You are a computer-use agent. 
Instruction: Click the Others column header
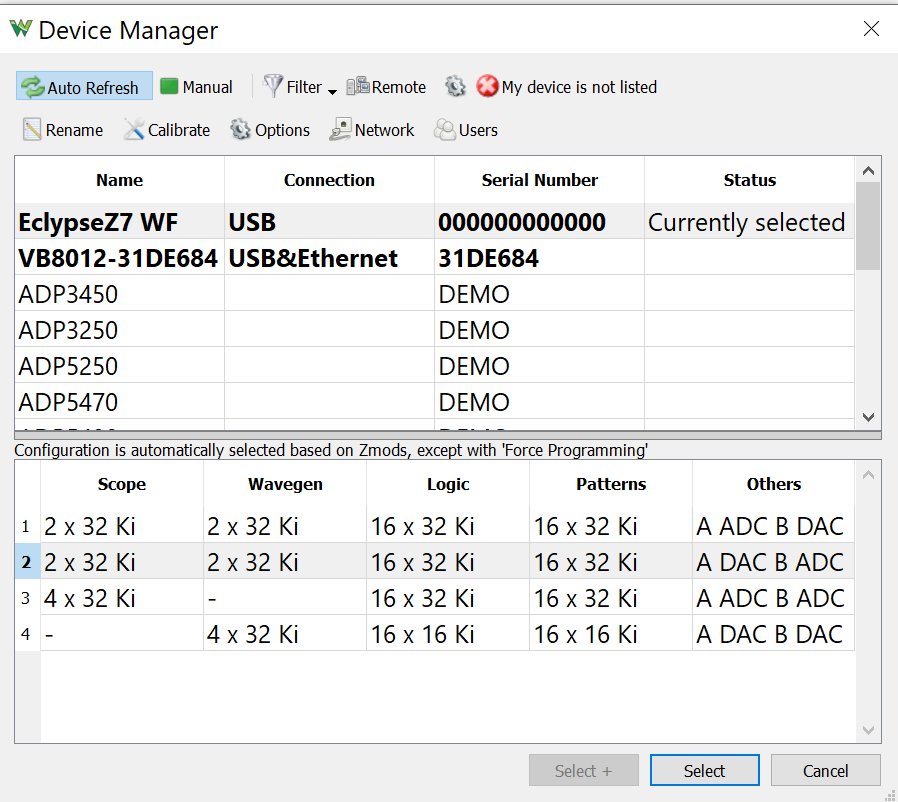pos(773,484)
